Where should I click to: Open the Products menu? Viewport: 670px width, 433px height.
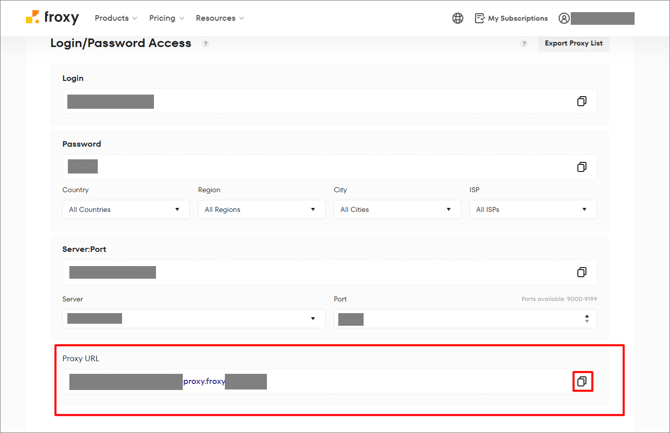click(x=116, y=18)
